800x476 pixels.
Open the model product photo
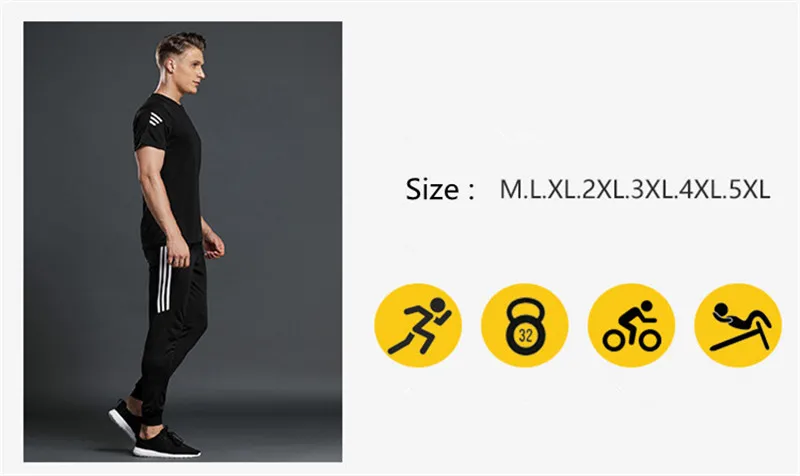point(183,241)
